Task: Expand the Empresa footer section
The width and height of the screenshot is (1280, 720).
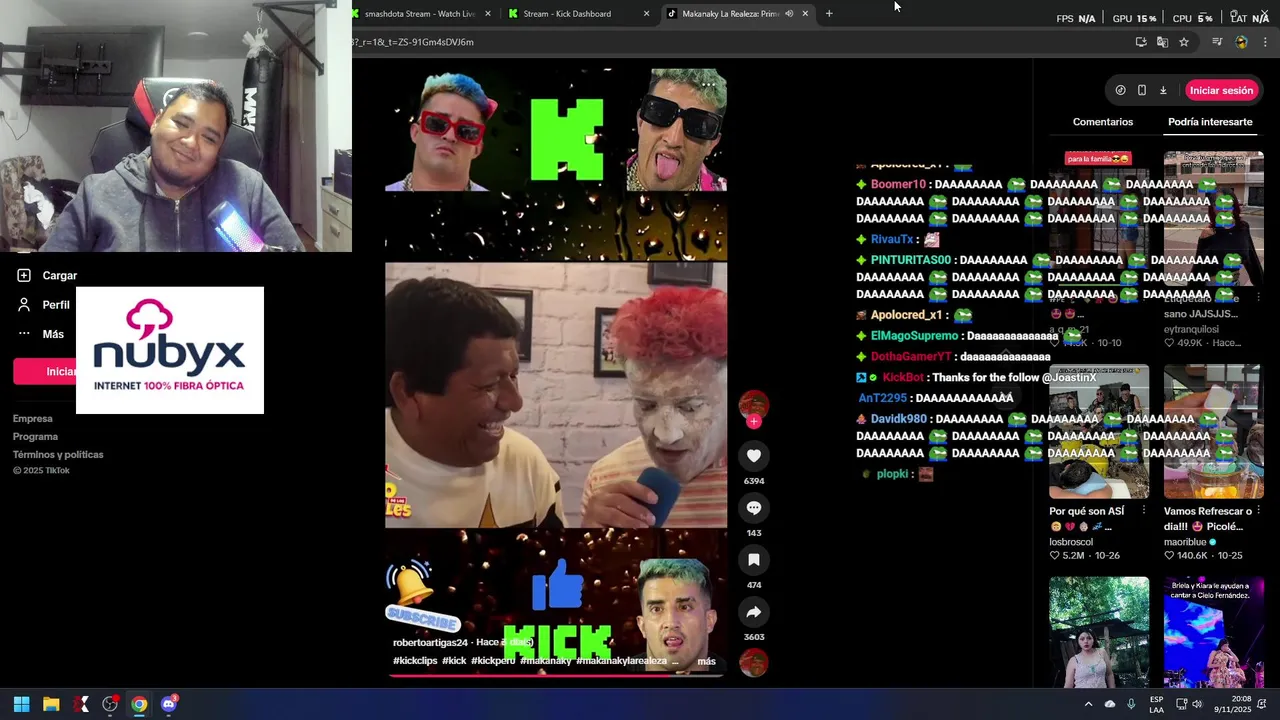Action: pos(32,419)
